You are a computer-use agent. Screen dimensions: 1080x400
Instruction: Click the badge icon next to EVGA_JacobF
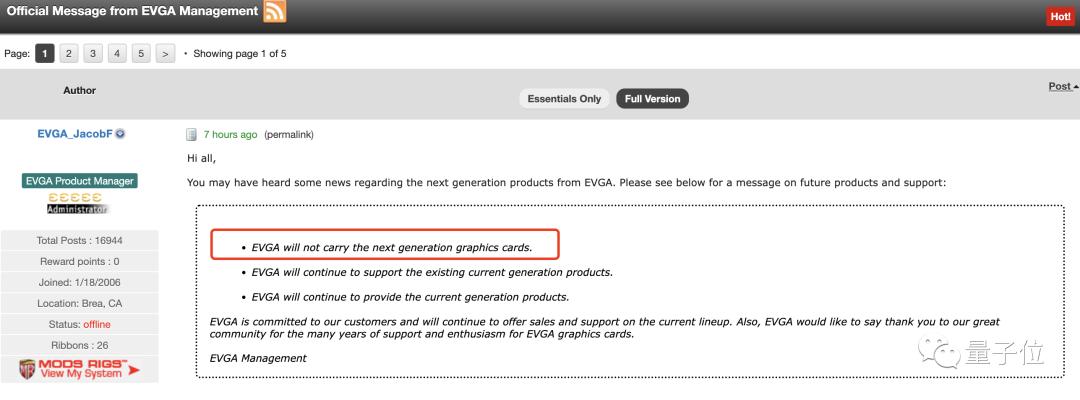(121, 134)
